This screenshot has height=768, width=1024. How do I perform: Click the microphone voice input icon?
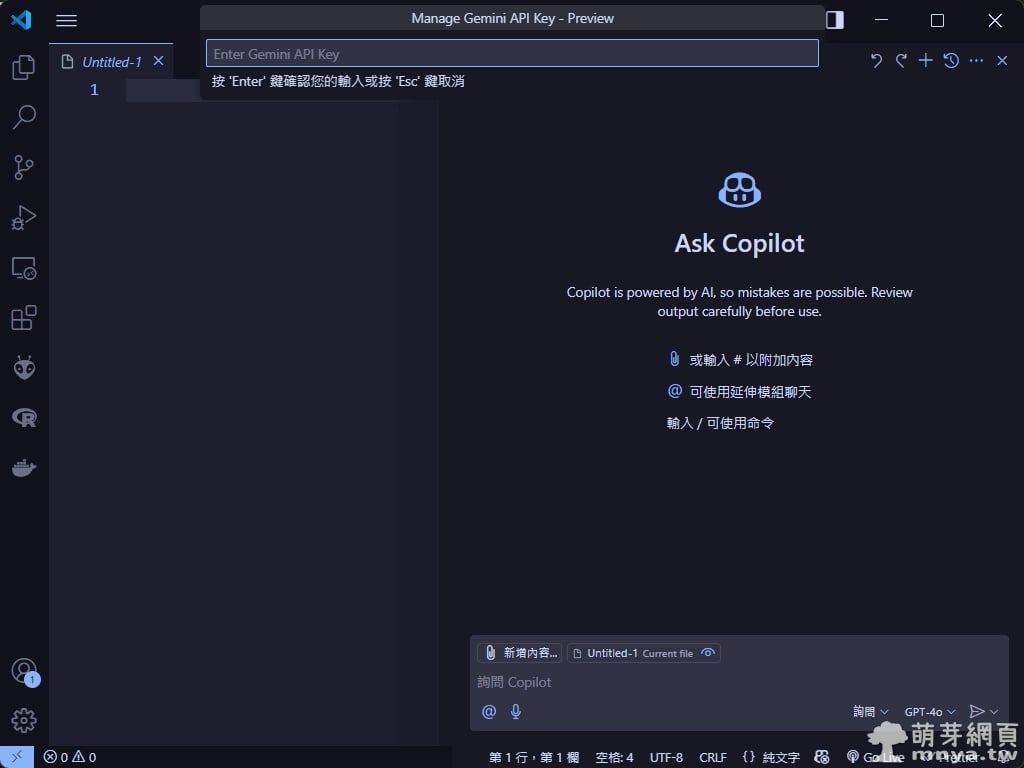pyautogui.click(x=516, y=712)
